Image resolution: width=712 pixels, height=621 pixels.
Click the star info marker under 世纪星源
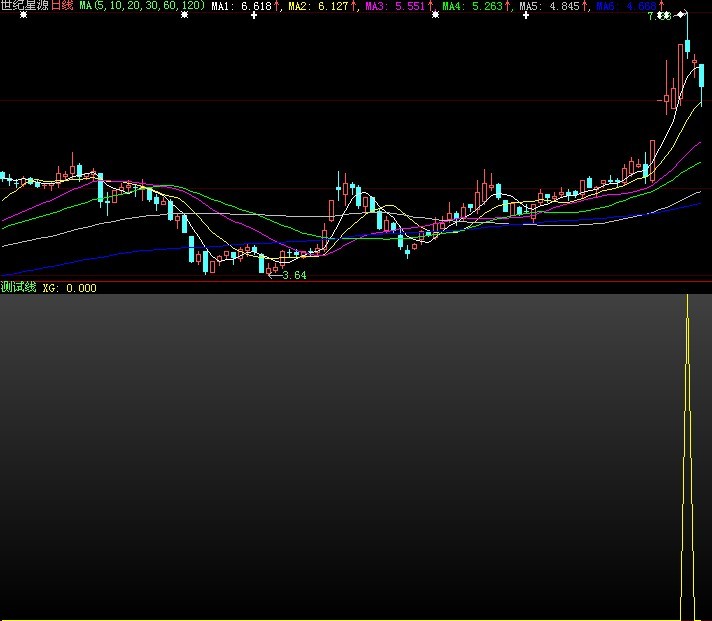point(24,15)
